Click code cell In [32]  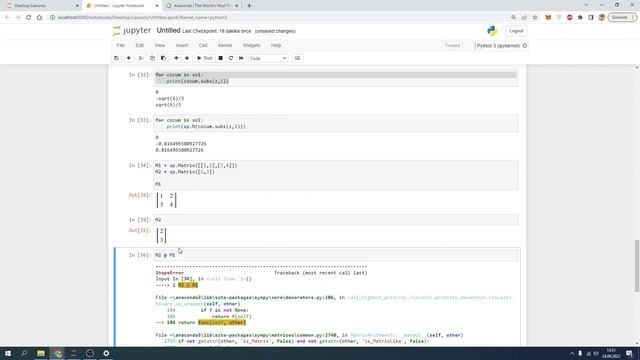click(336, 78)
